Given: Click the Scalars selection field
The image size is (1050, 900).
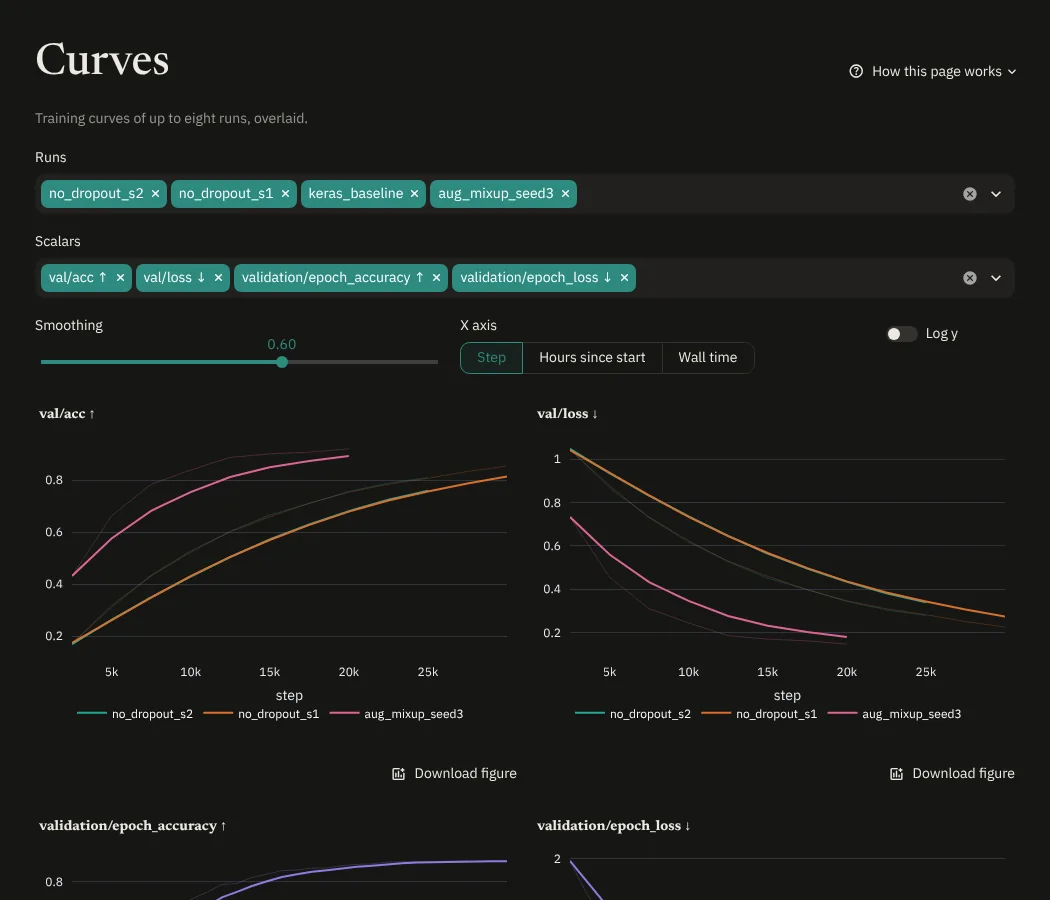Looking at the screenshot, I should coord(525,278).
